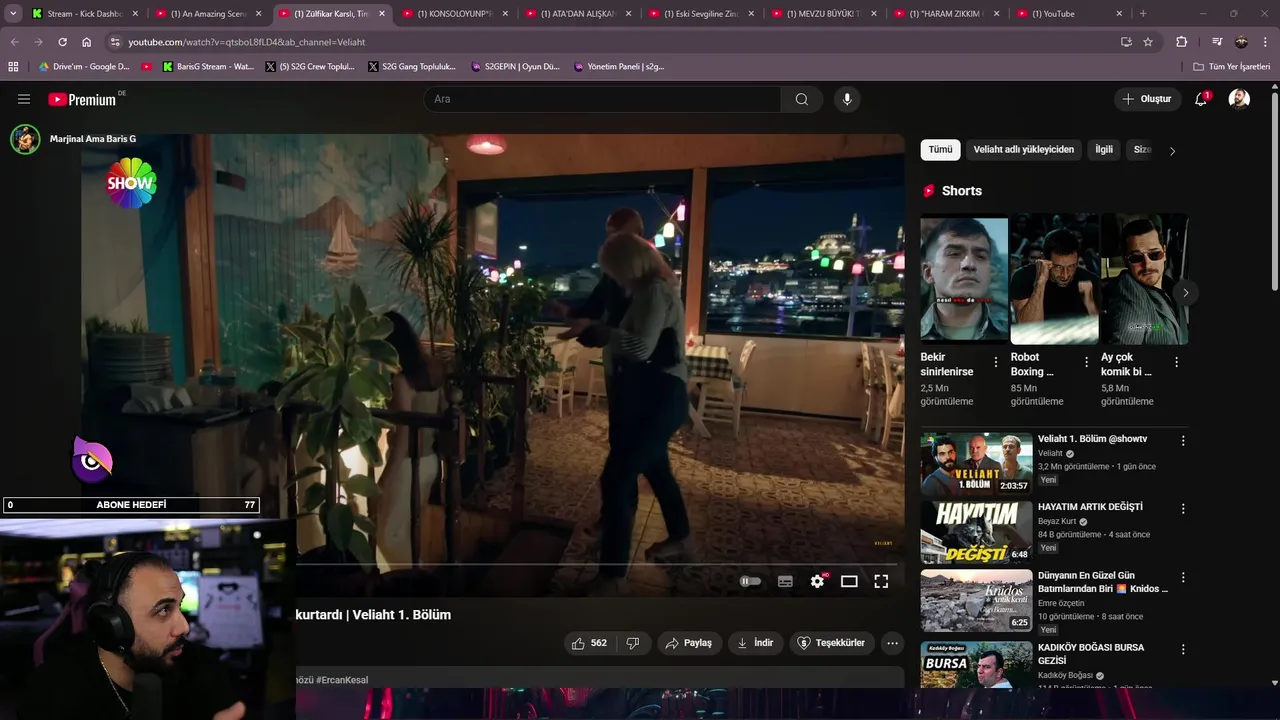Click the browser home button
This screenshot has width=1280, height=720.
[87, 42]
